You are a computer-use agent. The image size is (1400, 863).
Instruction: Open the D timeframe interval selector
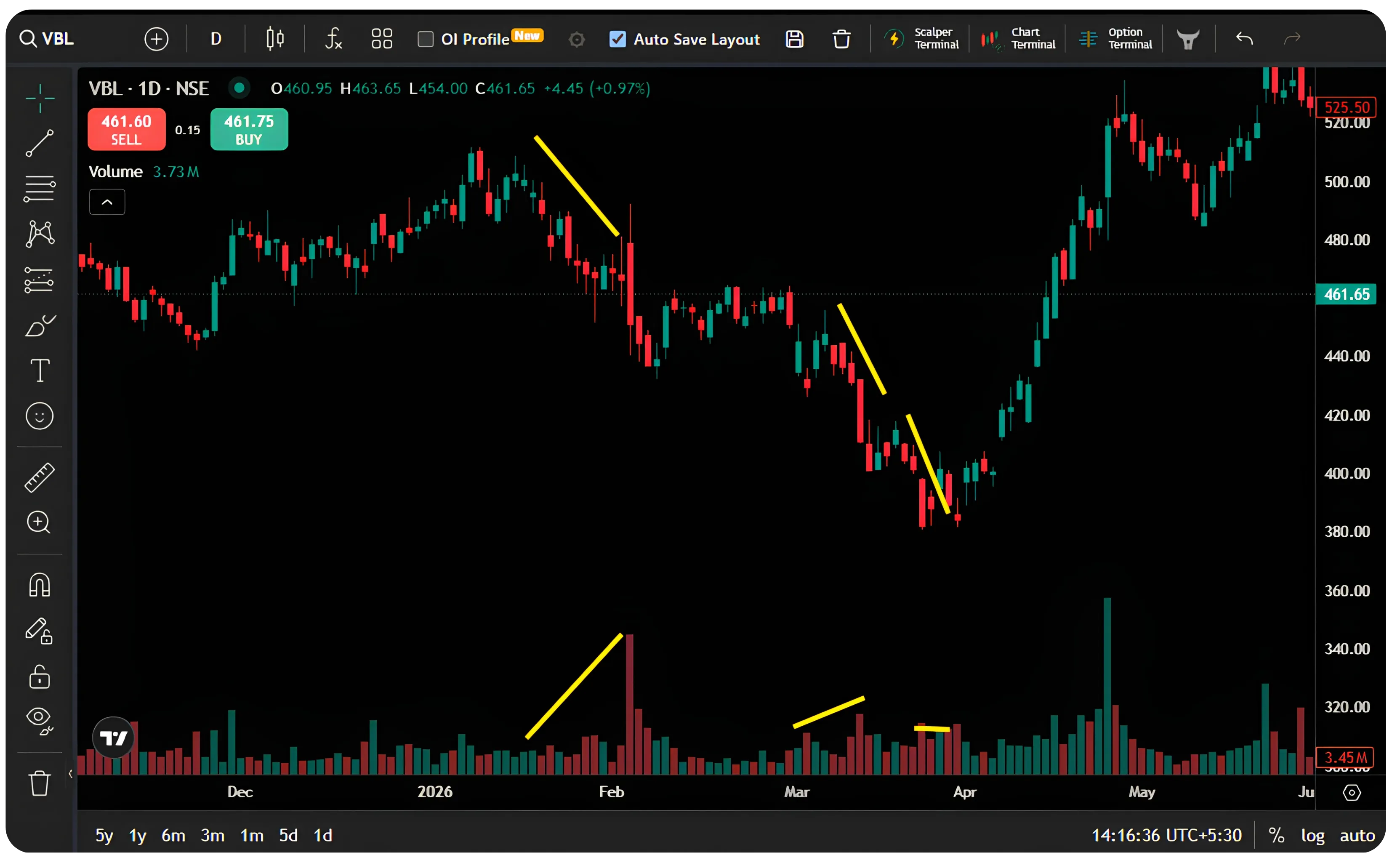coord(216,39)
